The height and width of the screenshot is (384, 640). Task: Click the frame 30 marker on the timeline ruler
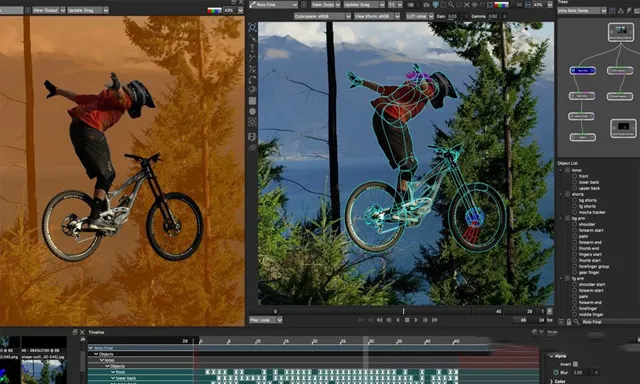371,341
